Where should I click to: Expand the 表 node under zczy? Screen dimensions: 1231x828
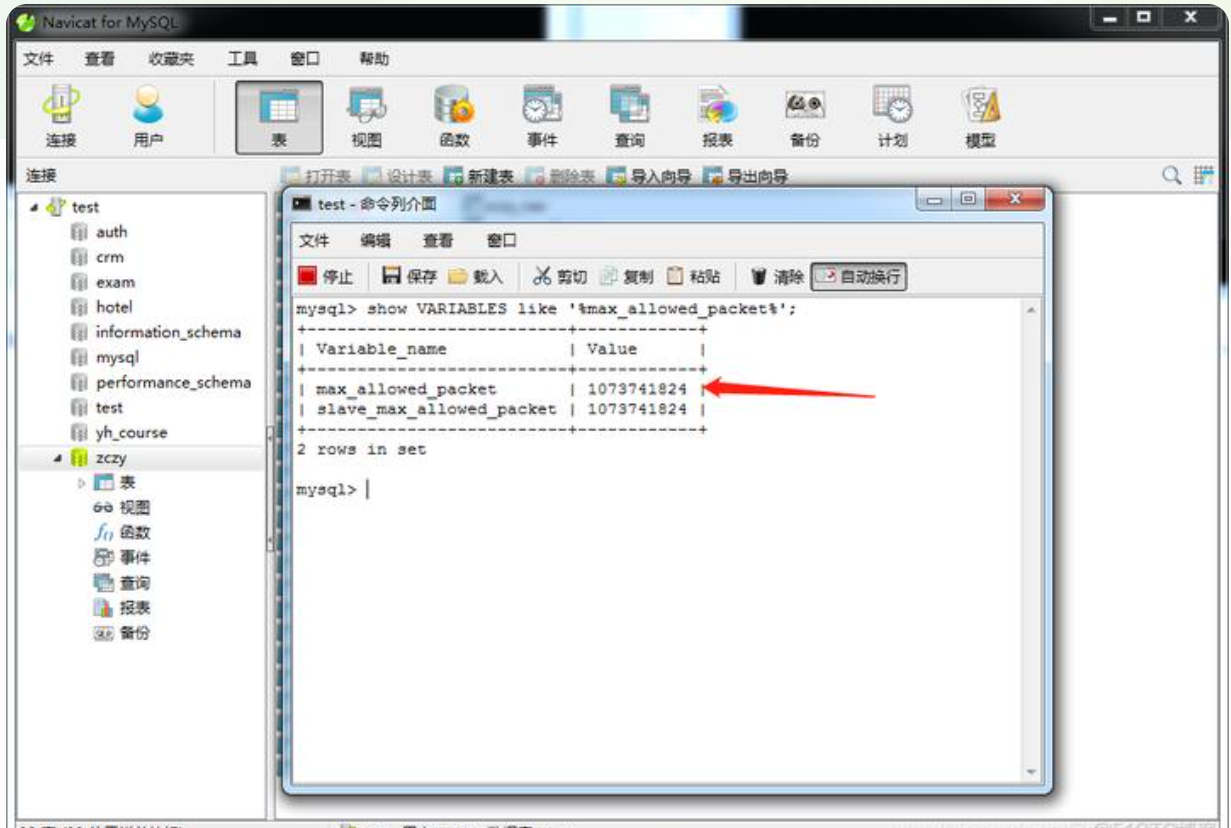point(82,483)
